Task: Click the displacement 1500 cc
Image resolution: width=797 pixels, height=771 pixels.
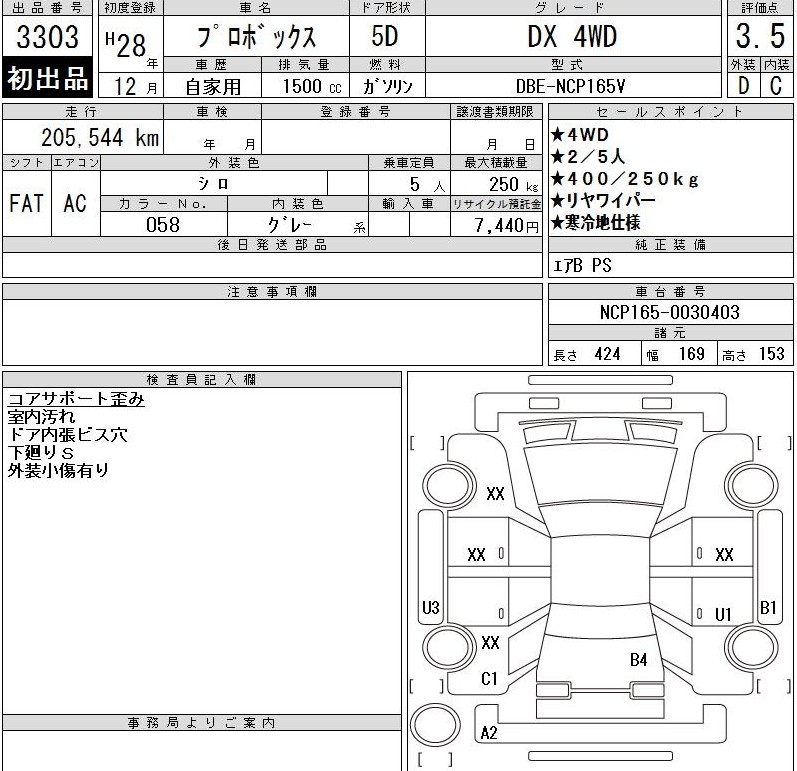Action: tap(312, 86)
